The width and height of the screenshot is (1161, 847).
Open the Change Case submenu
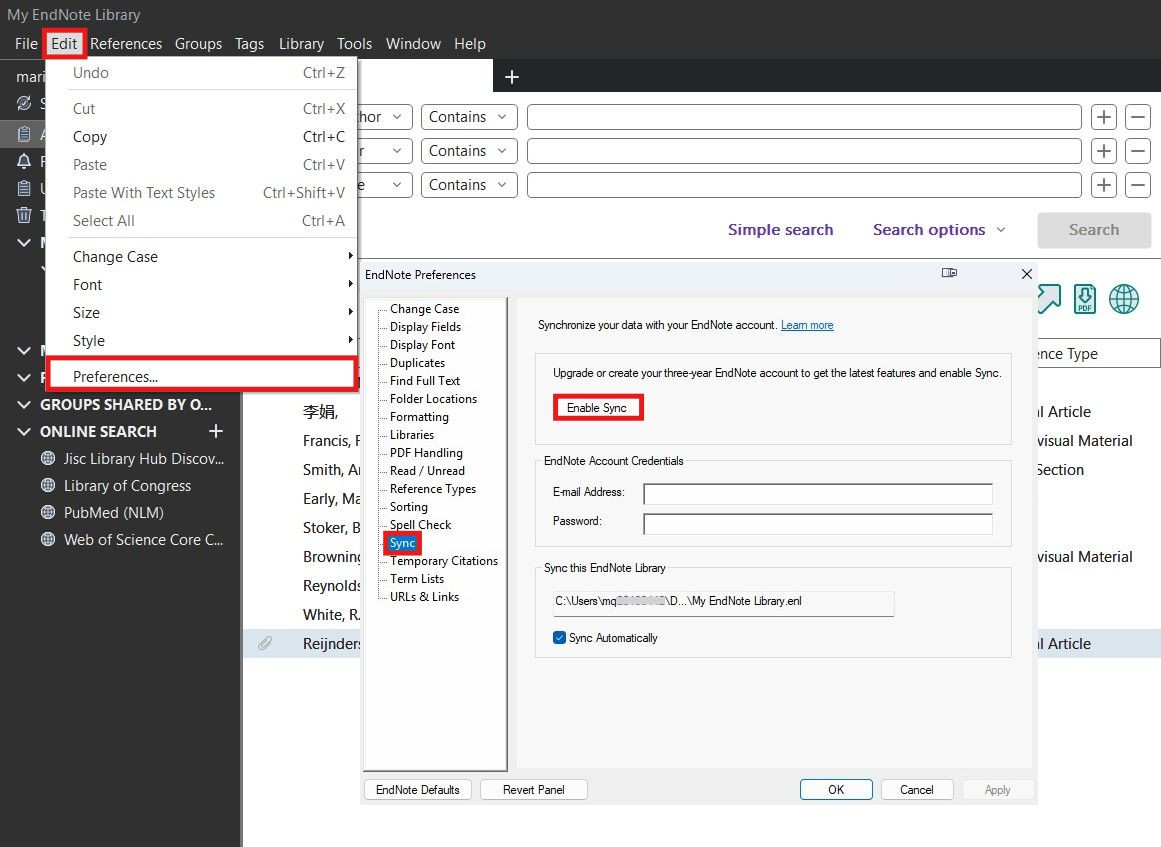[x=202, y=257]
